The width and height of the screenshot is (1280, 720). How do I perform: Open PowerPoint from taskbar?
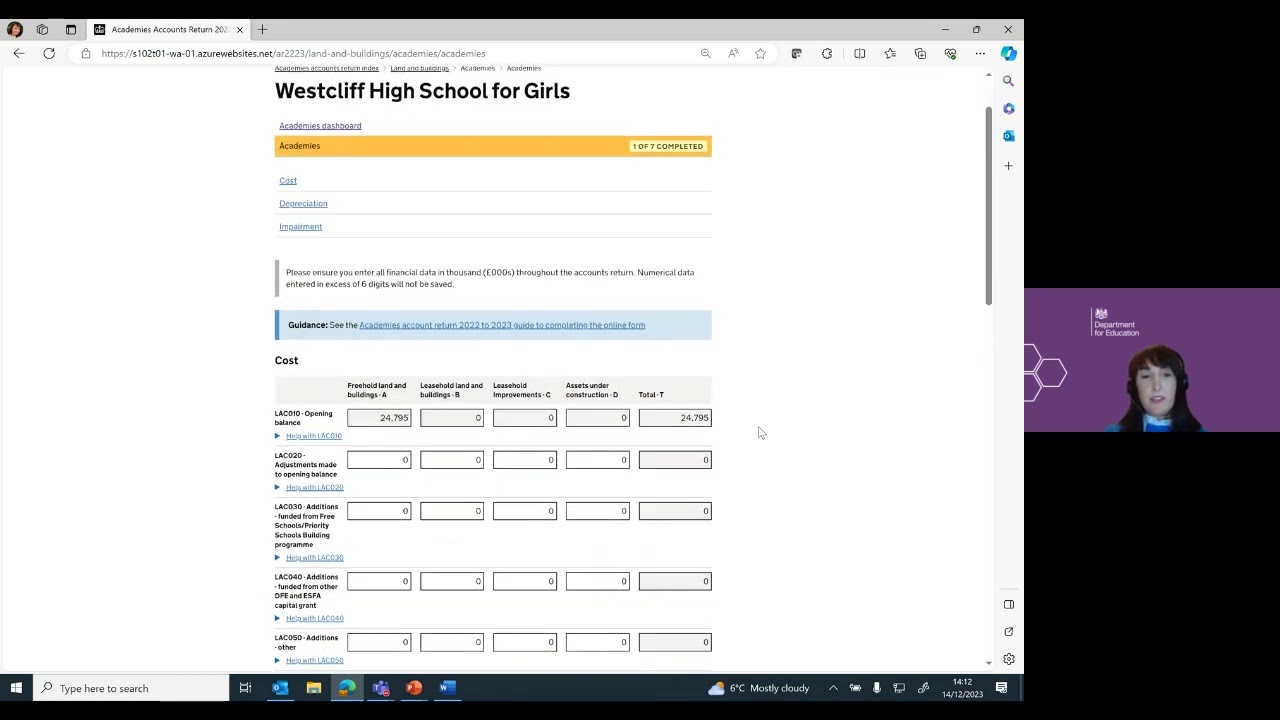tap(414, 688)
